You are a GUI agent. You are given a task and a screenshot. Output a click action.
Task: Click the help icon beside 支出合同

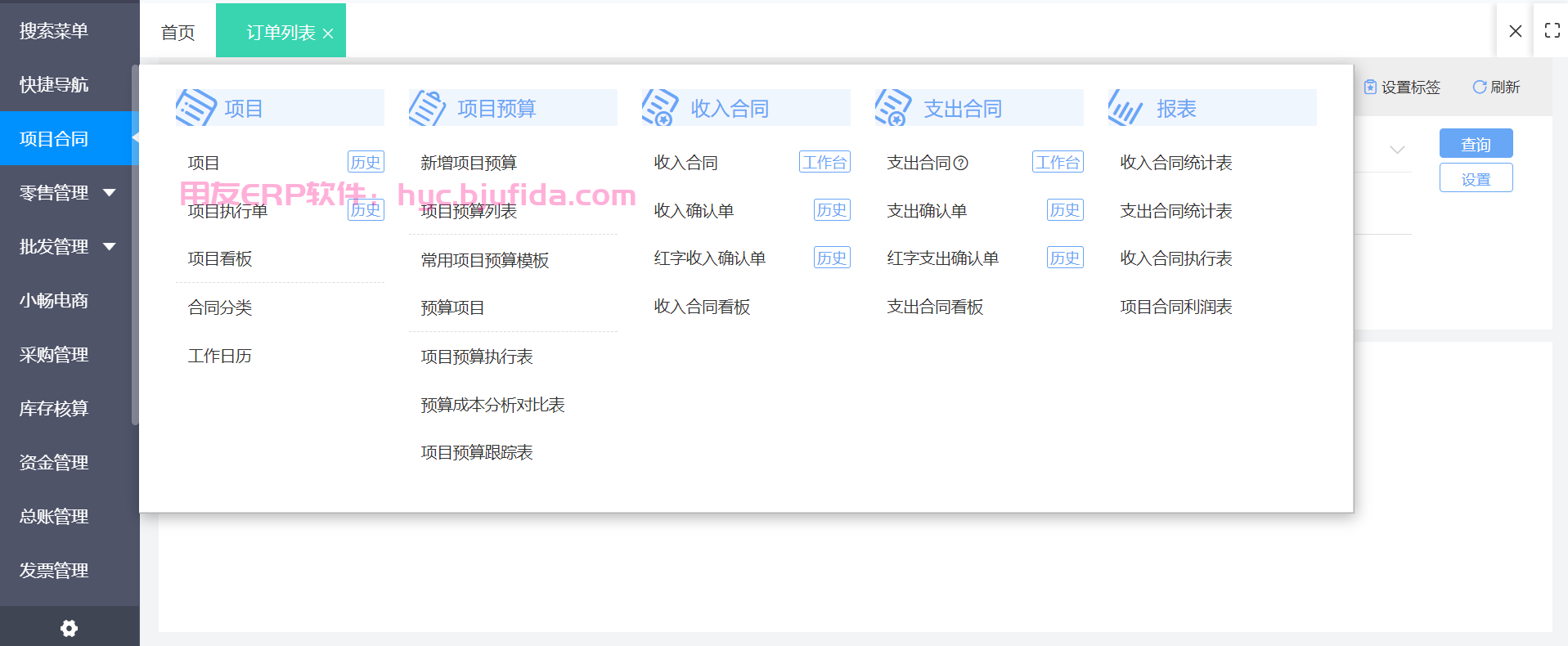click(961, 163)
